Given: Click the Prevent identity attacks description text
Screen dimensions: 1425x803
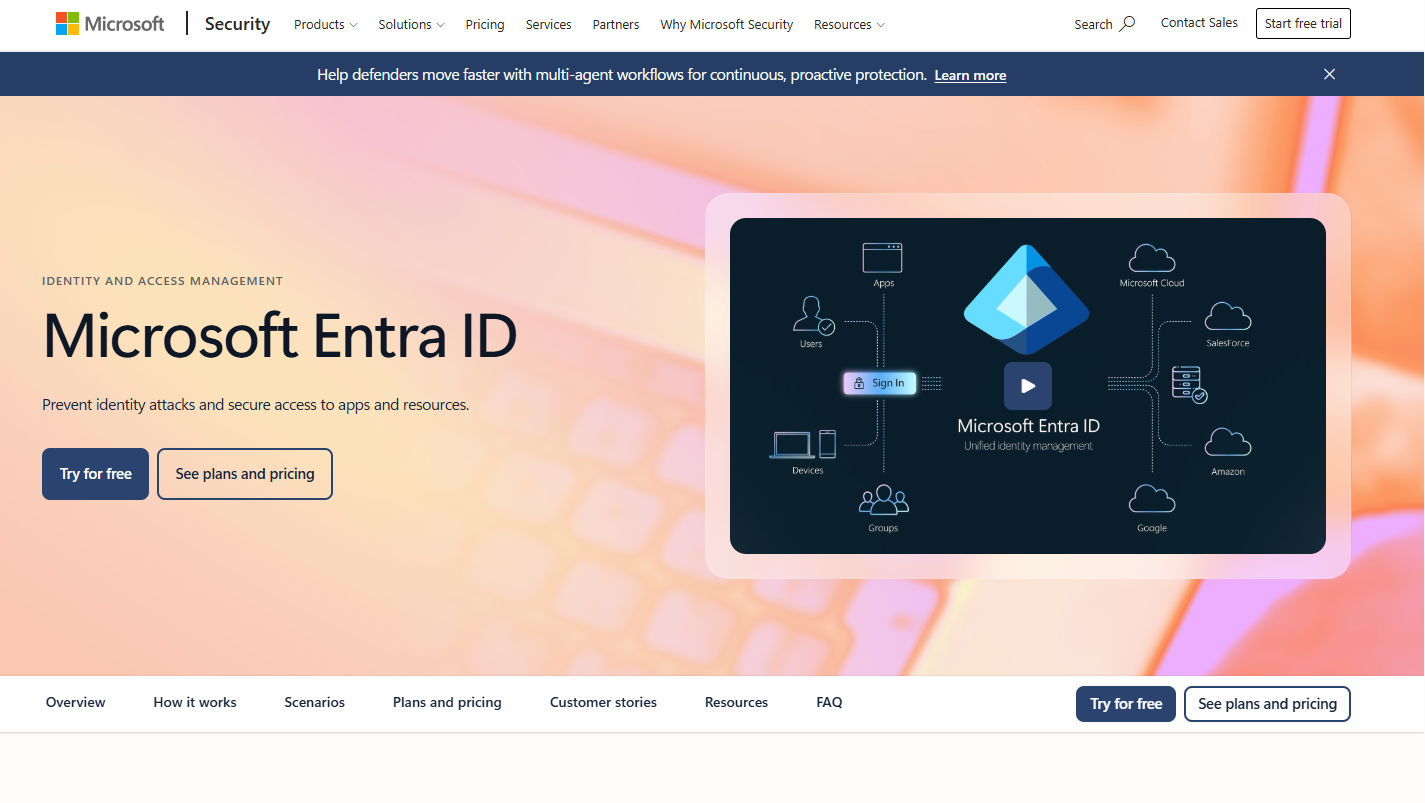Looking at the screenshot, I should pos(256,405).
